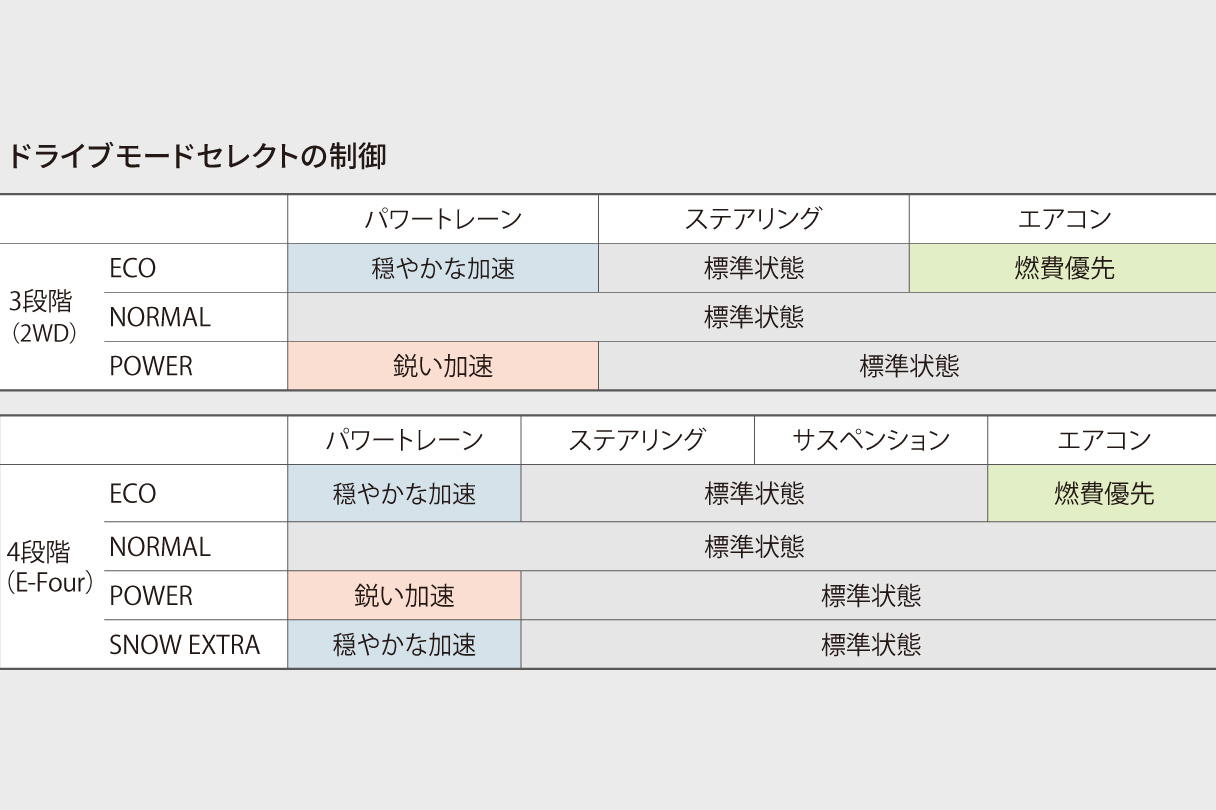Click the blue 穏やかな加速 cell in the SNOW EXTRA row
This screenshot has height=810, width=1216.
404,645
